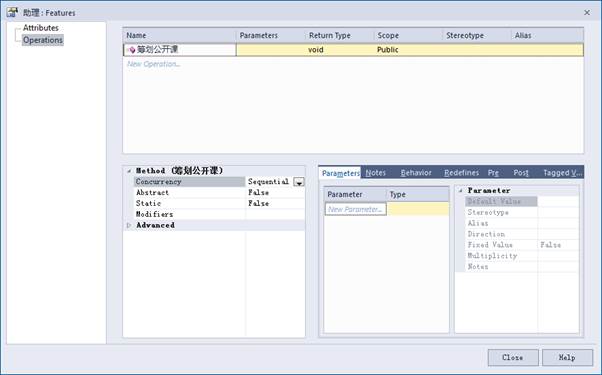Screen dimensions: 602x375
Task: Click New Operation... placeholder row
Action: tap(153, 64)
